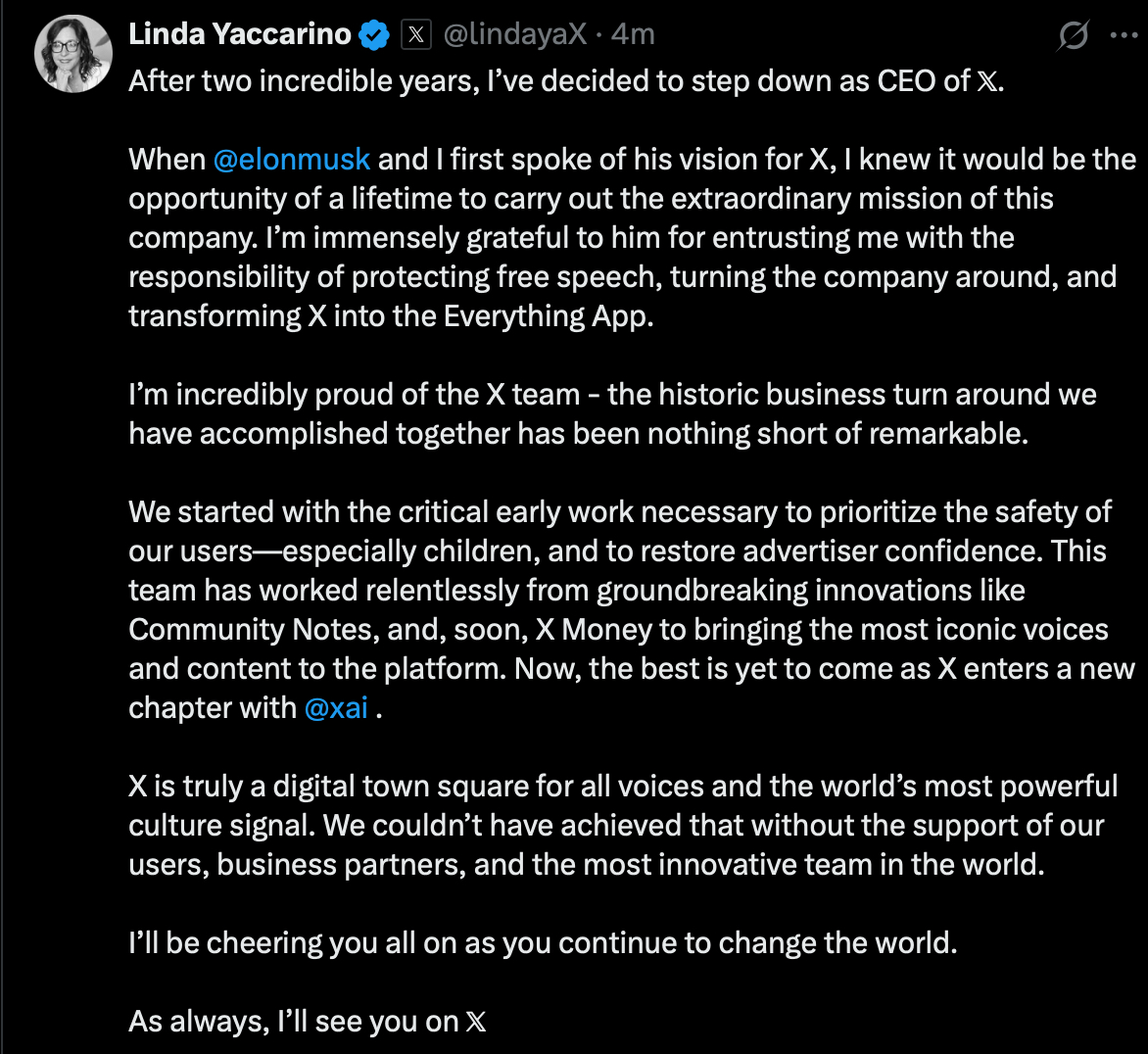Follow the @xai mention link
Screen dimensions: 1148x1054
tap(336, 708)
